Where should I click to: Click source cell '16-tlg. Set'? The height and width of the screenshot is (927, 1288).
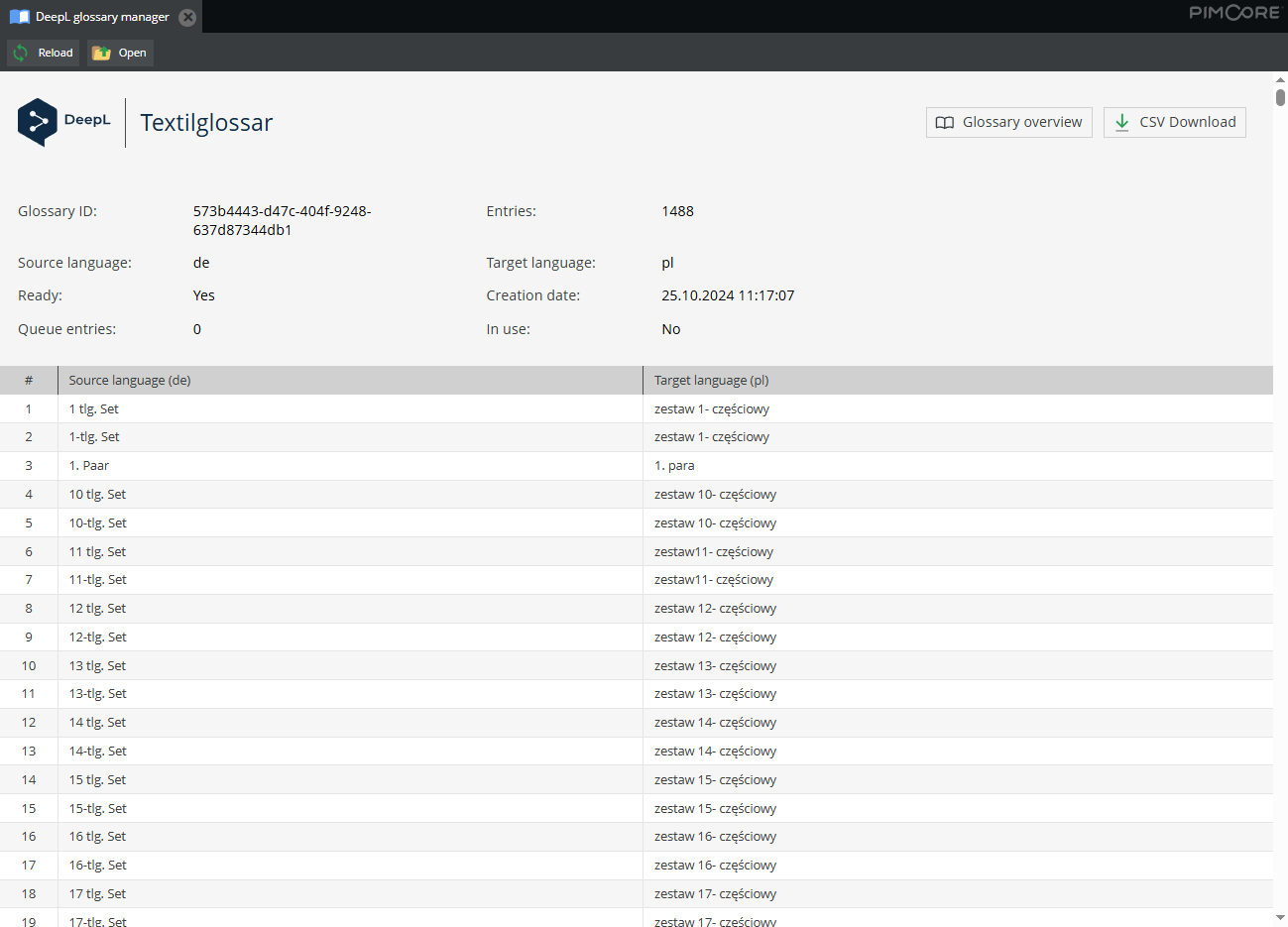click(x=351, y=866)
